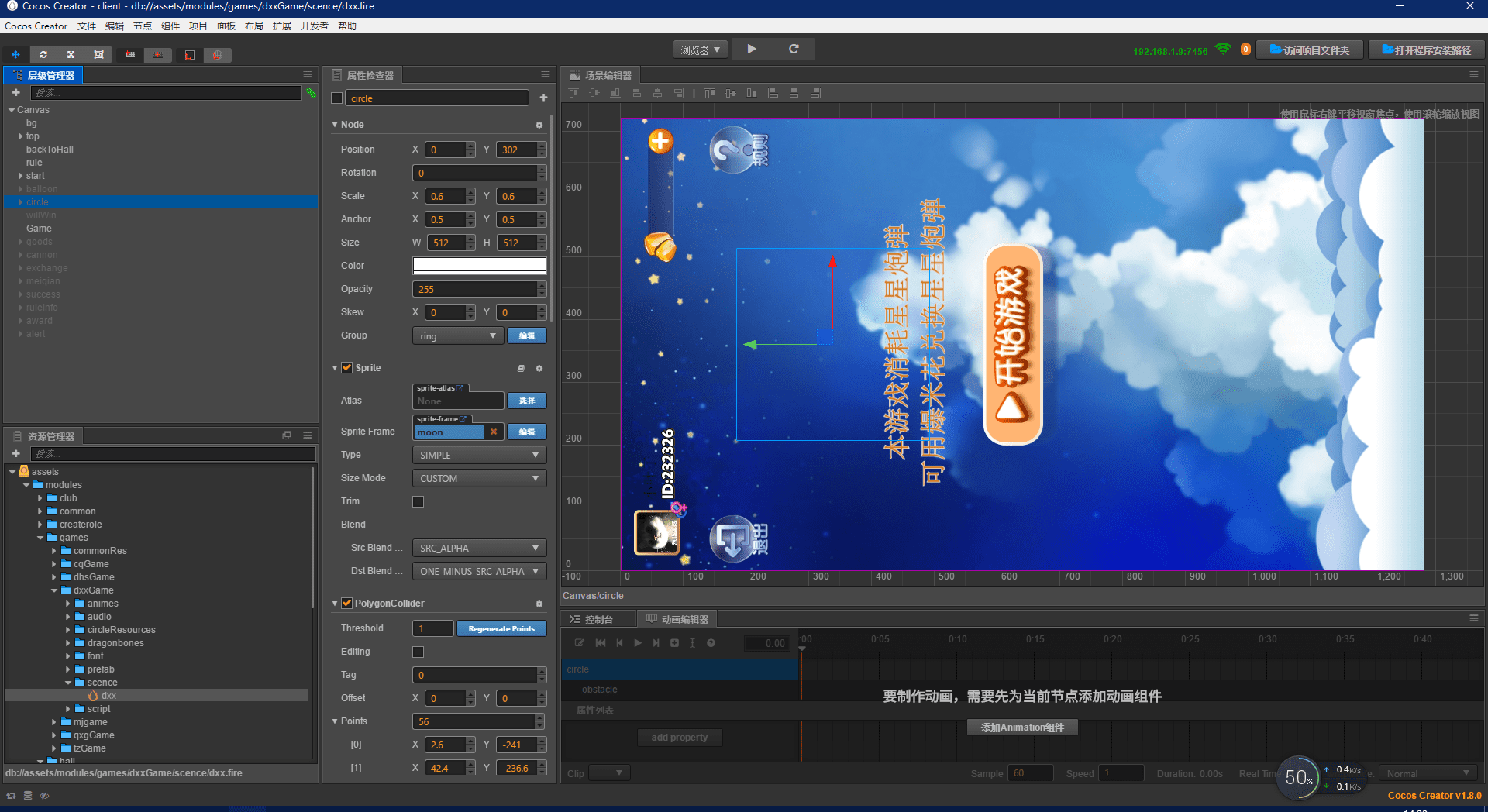Screen dimensions: 1488x812
Task: Click the Sprite component help book icon
Action: coord(521,368)
